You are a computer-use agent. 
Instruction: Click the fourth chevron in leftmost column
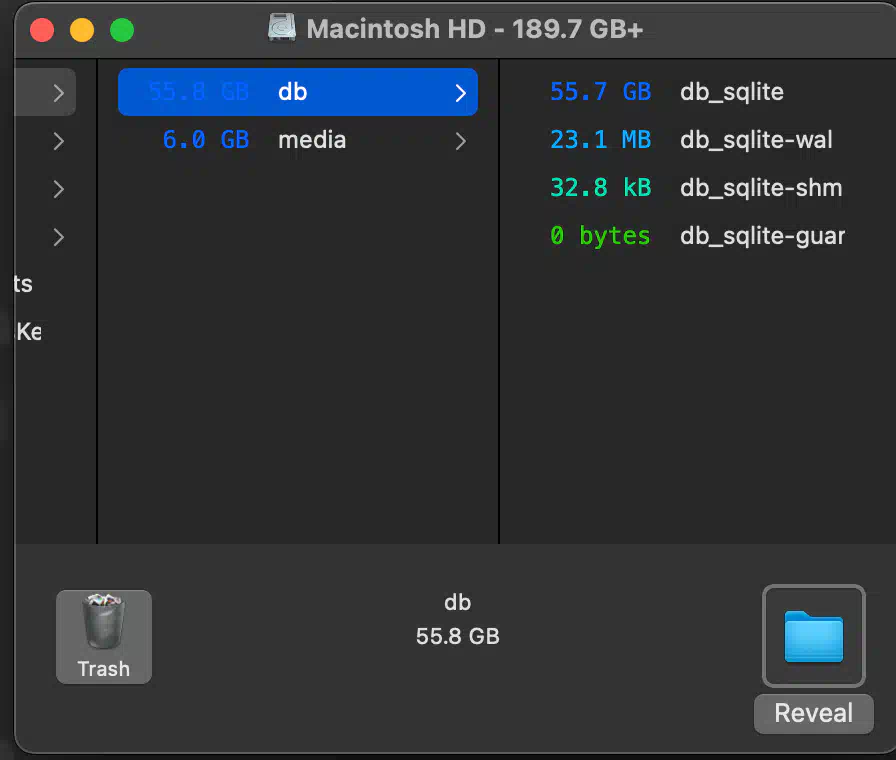[58, 237]
